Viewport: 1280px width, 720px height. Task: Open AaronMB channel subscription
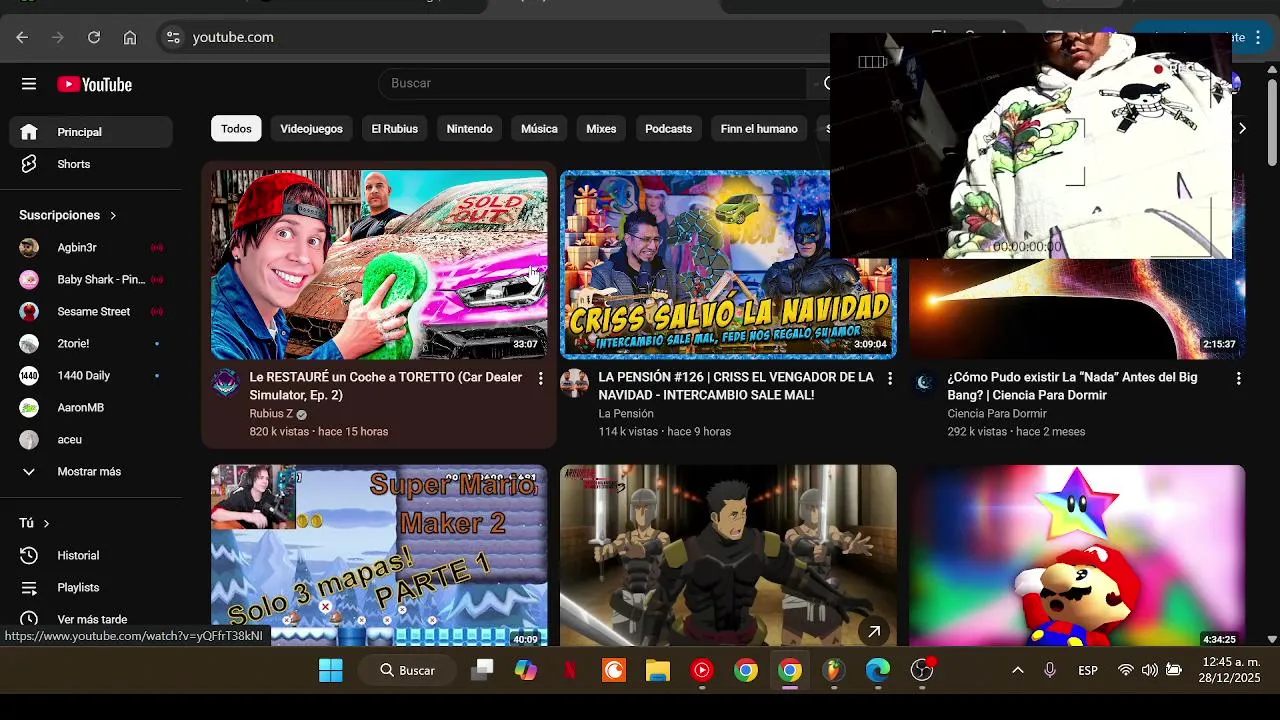[x=91, y=407]
